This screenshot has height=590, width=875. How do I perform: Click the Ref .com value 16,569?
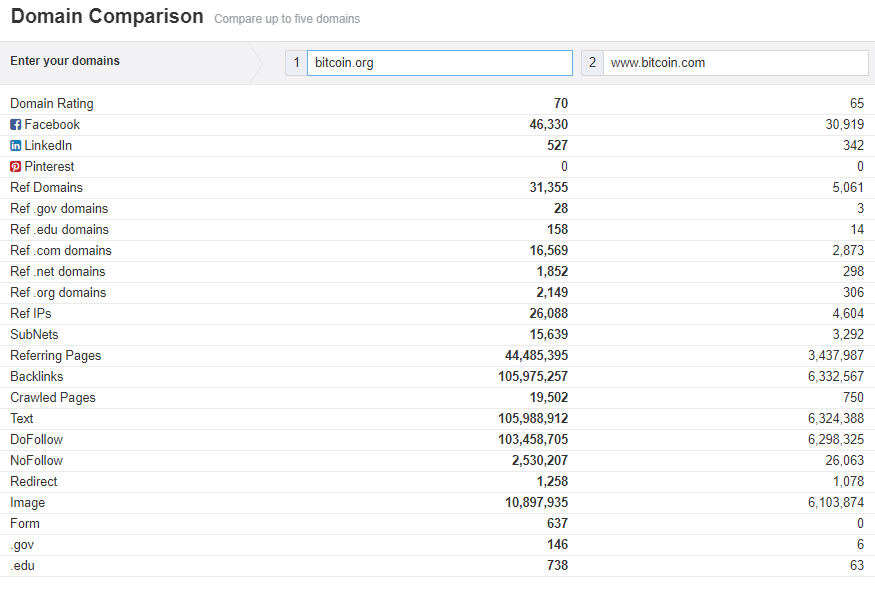pos(549,251)
